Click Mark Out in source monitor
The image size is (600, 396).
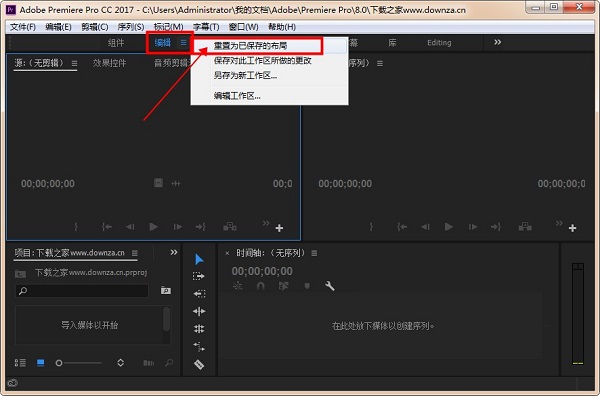(x=76, y=227)
